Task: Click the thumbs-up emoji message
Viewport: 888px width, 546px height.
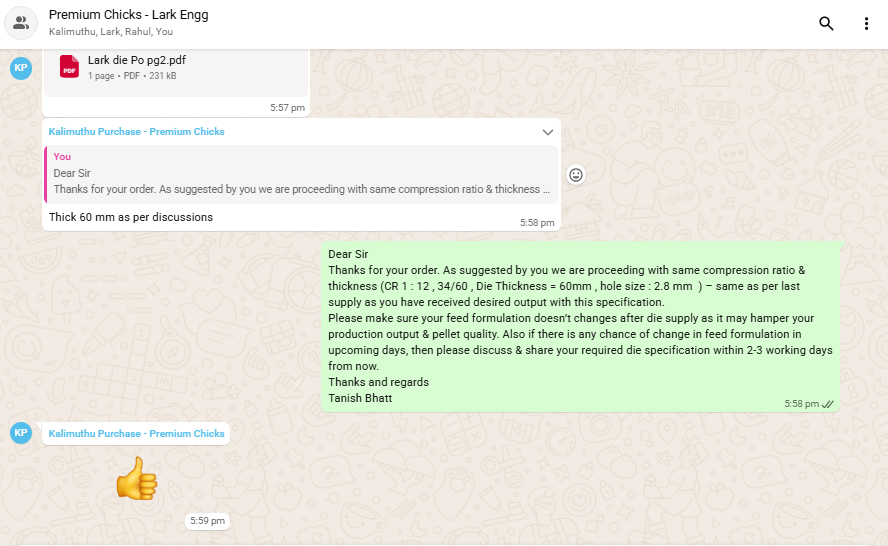Action: [137, 478]
